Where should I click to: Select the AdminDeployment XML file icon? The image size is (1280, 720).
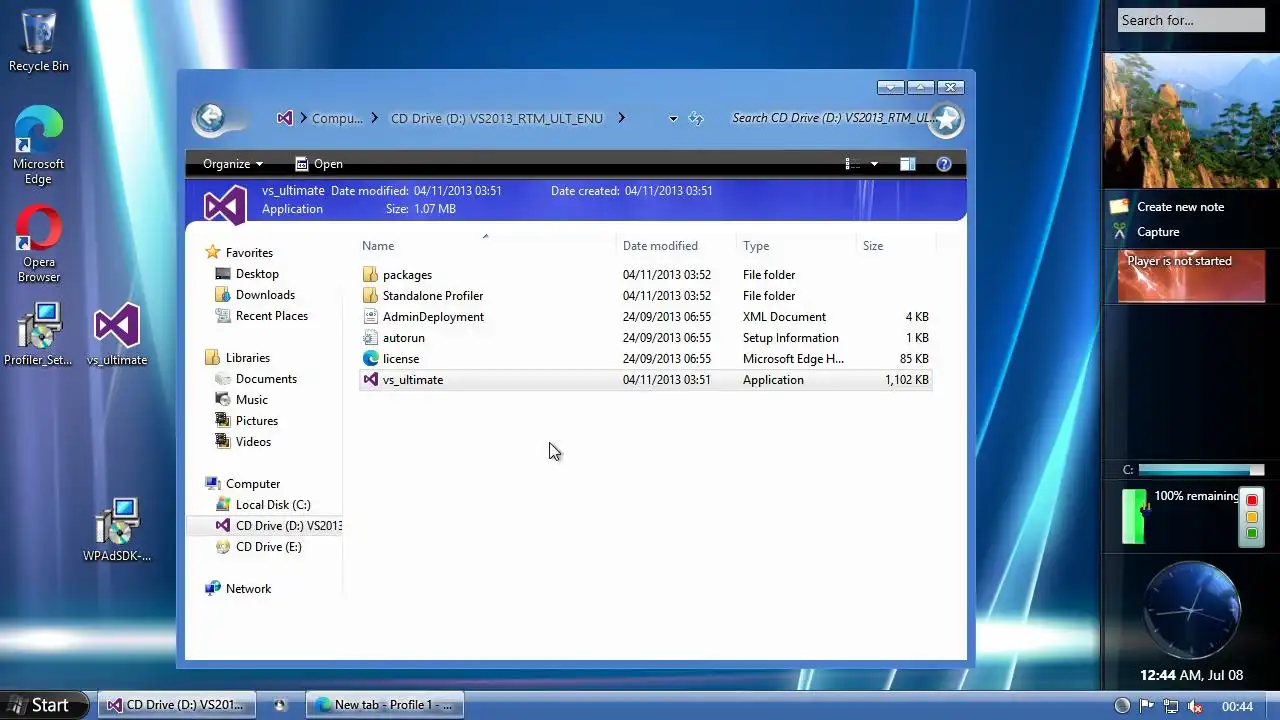(370, 316)
